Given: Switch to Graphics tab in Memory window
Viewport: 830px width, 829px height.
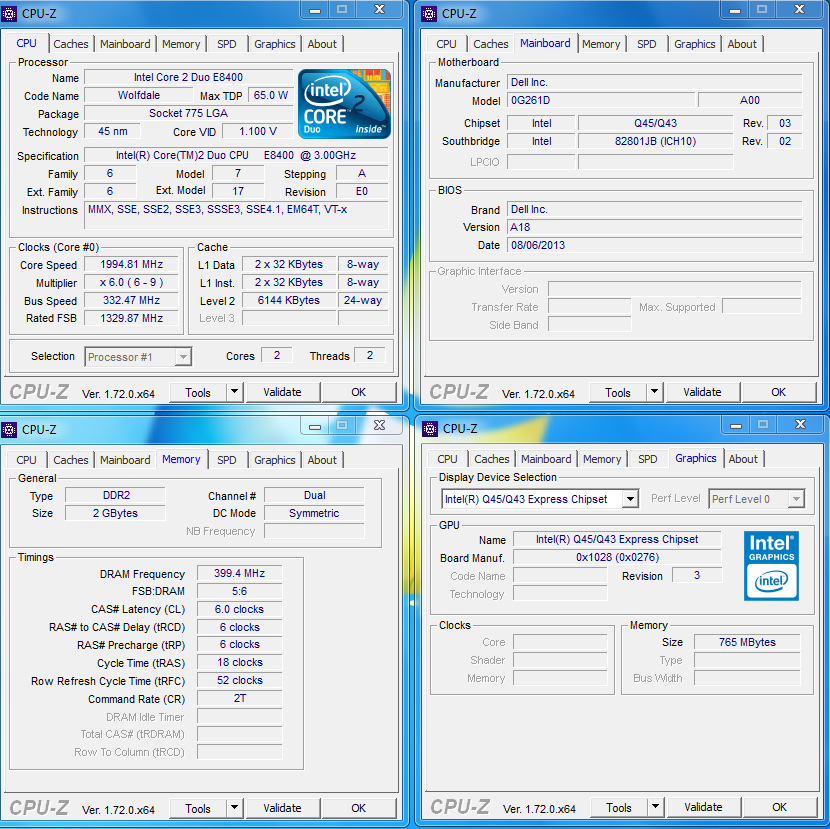Looking at the screenshot, I should 274,460.
